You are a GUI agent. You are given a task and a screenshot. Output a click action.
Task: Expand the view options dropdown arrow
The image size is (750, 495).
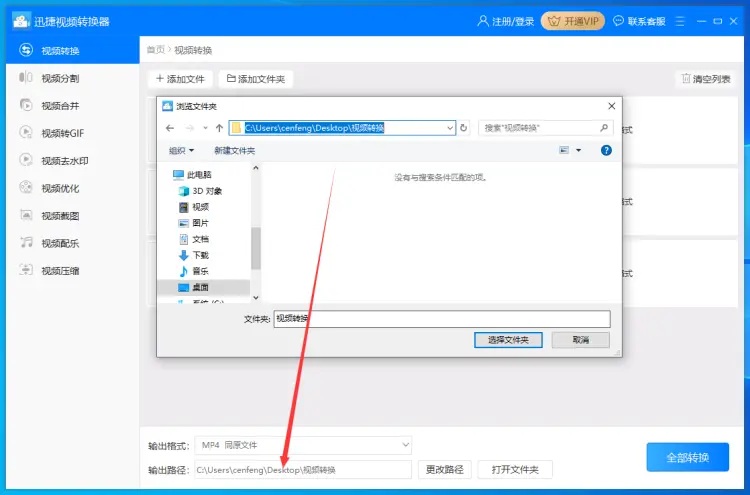[578, 150]
